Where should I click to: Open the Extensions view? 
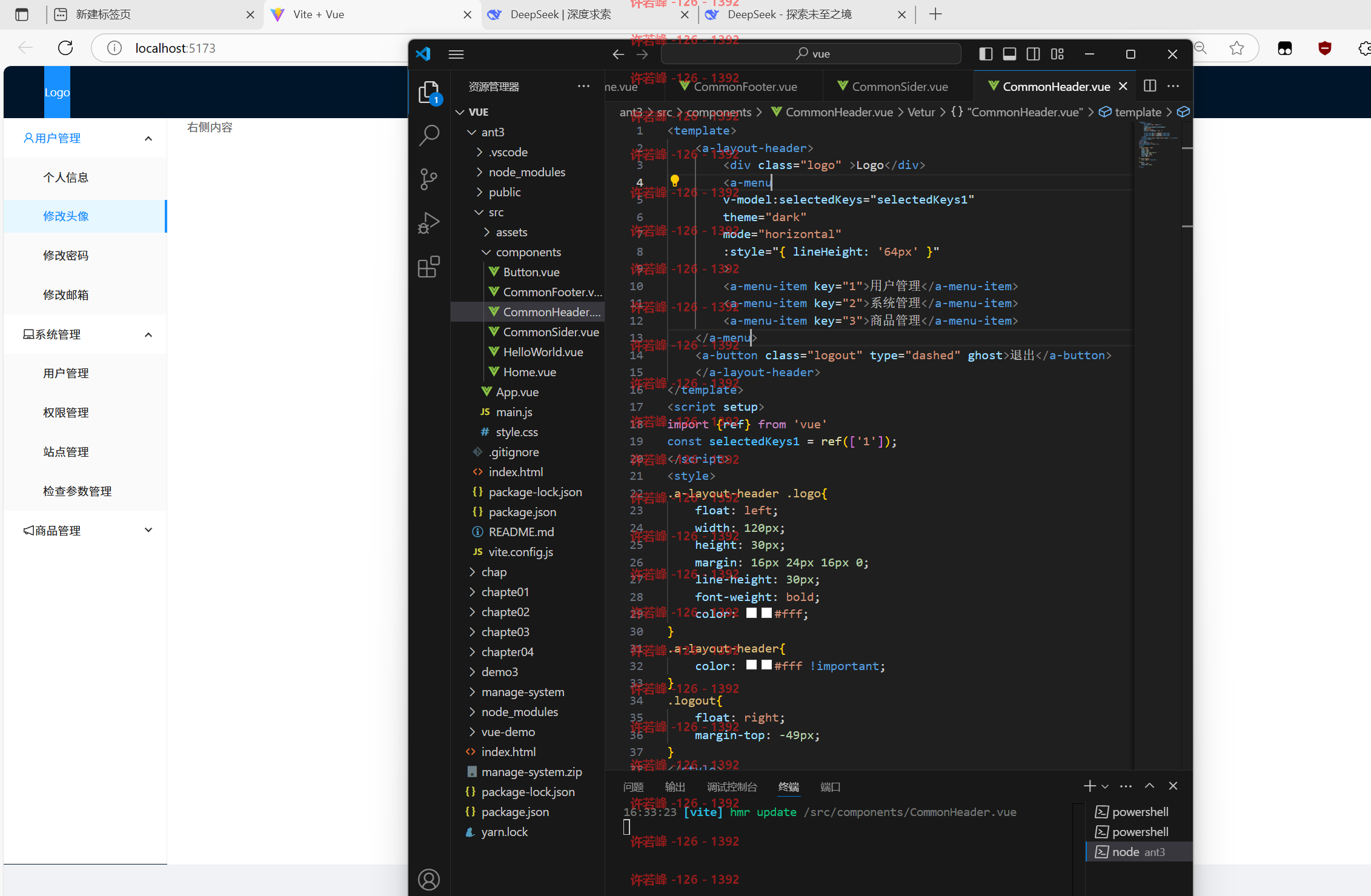point(429,267)
